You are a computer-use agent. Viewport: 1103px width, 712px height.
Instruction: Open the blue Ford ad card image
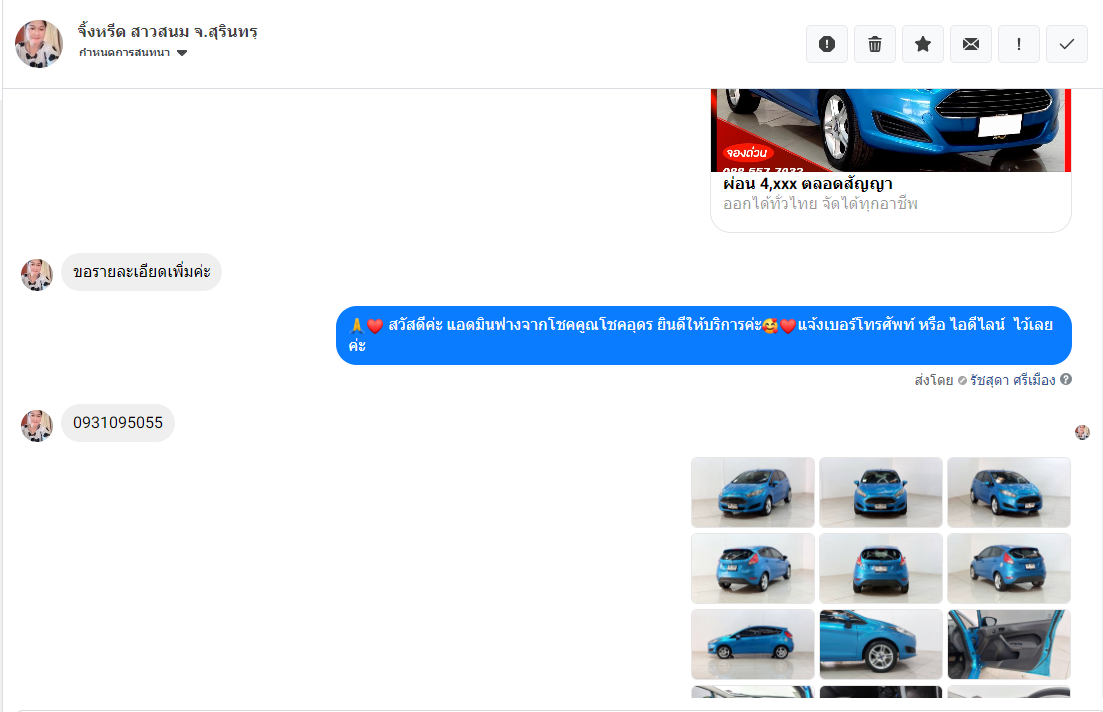tap(891, 130)
